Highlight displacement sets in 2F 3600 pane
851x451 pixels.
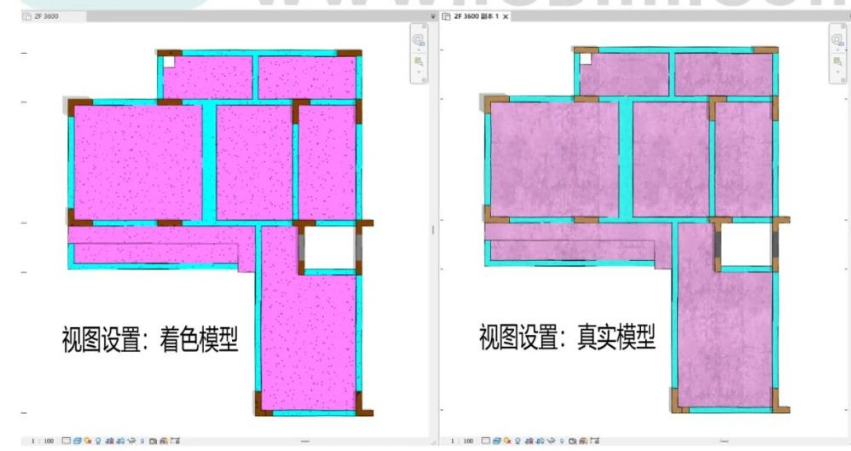pos(175,441)
